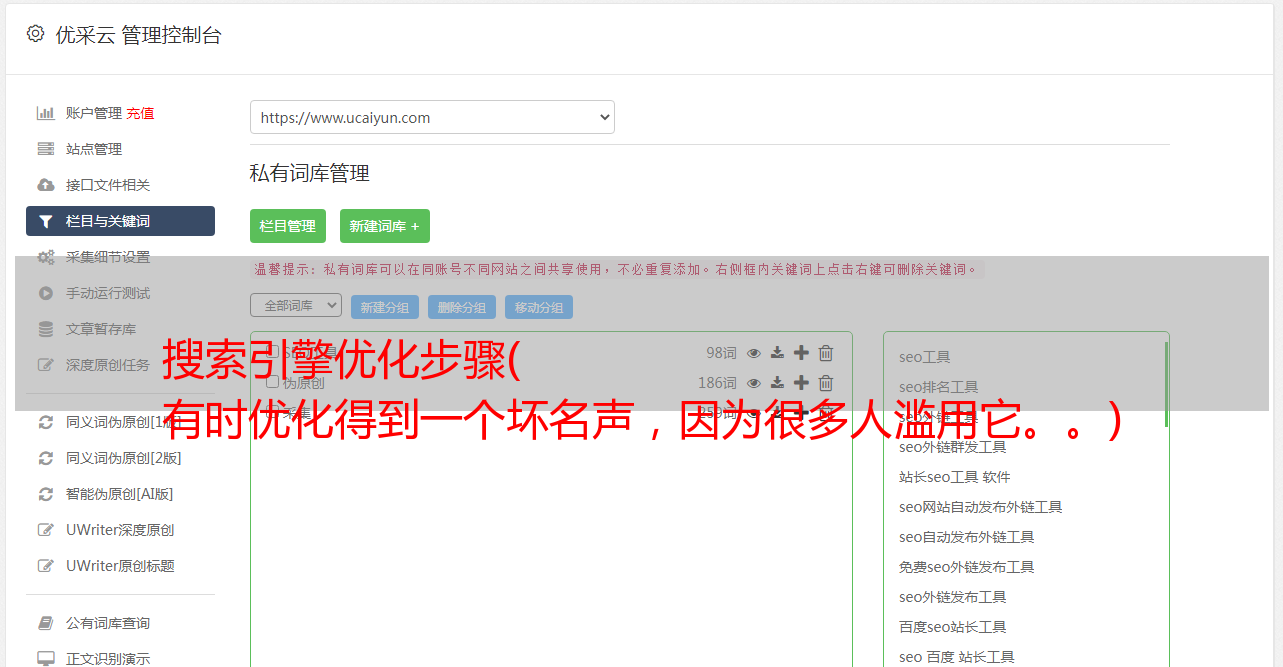Click the green keyword list scrollbar

1166,384
